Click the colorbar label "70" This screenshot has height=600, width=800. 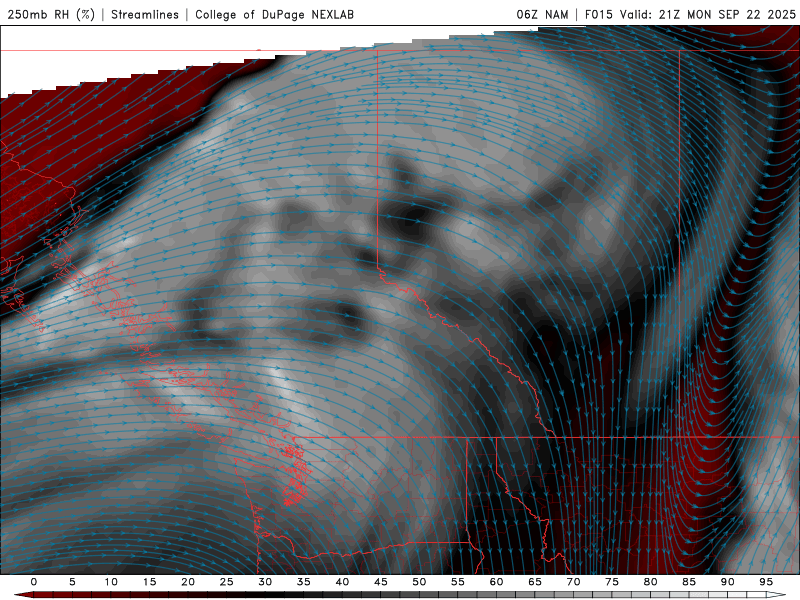573,582
